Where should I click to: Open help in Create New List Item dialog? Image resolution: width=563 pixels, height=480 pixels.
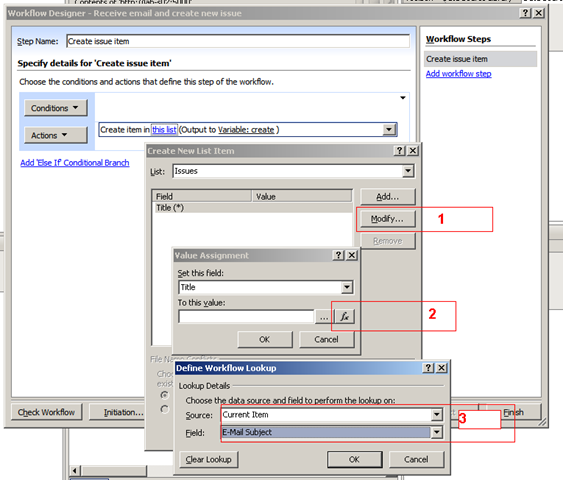pyautogui.click(x=400, y=150)
